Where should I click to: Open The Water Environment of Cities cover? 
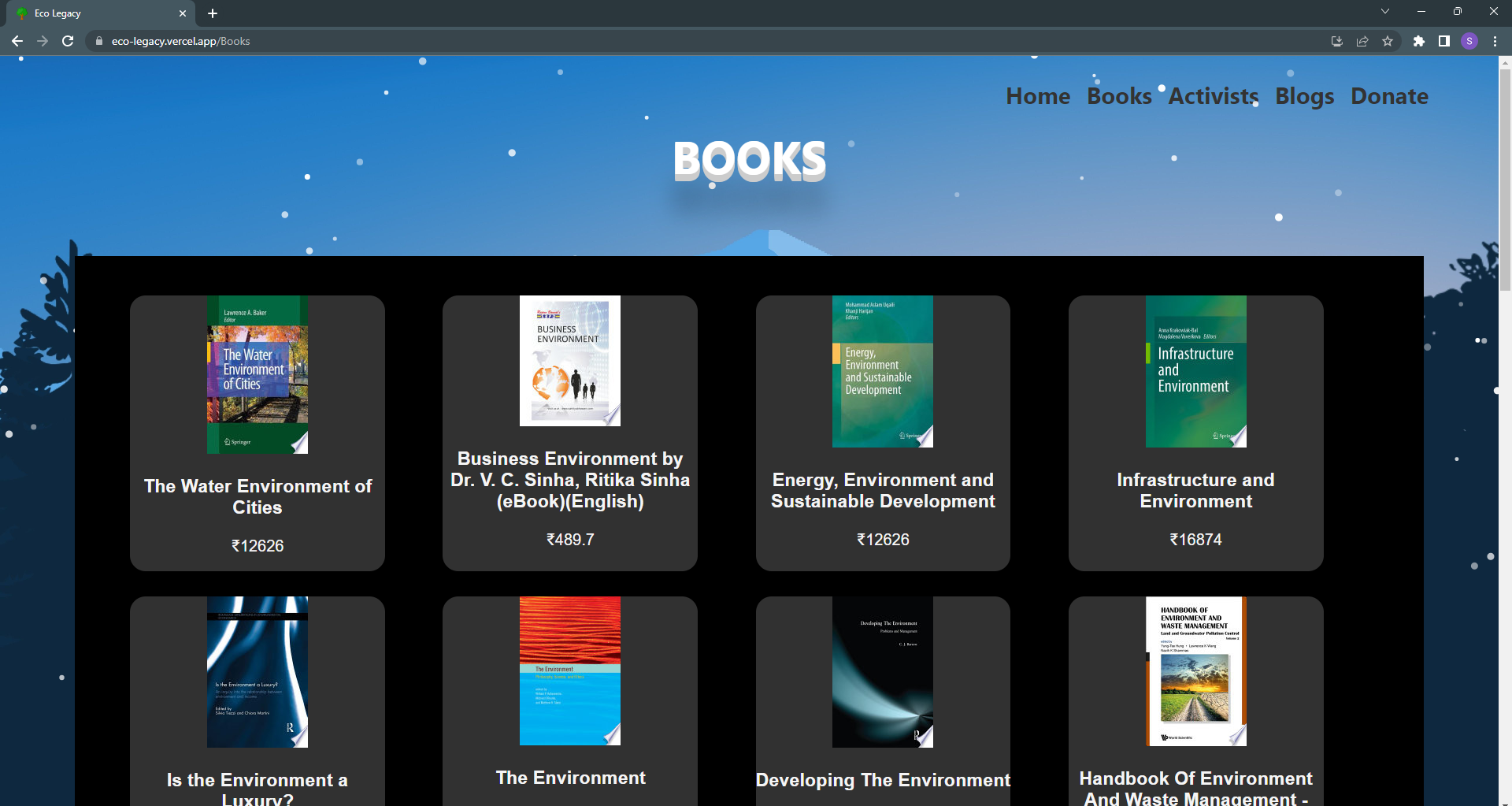[258, 375]
